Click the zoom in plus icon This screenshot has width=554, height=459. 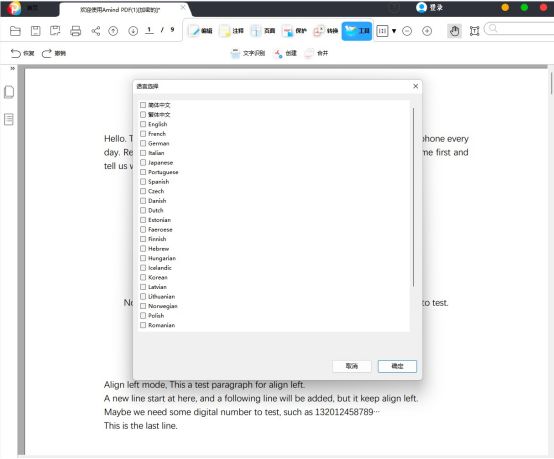[427, 31]
